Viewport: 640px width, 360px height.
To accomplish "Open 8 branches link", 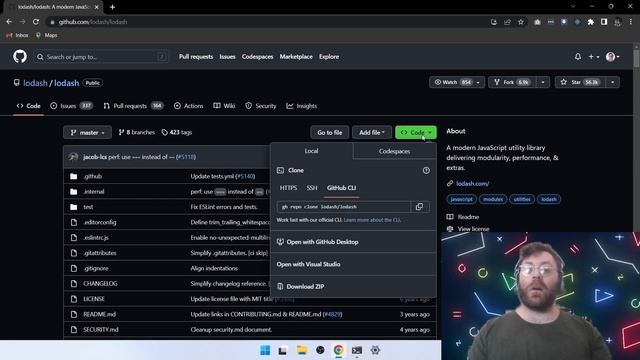I will click(x=137, y=132).
